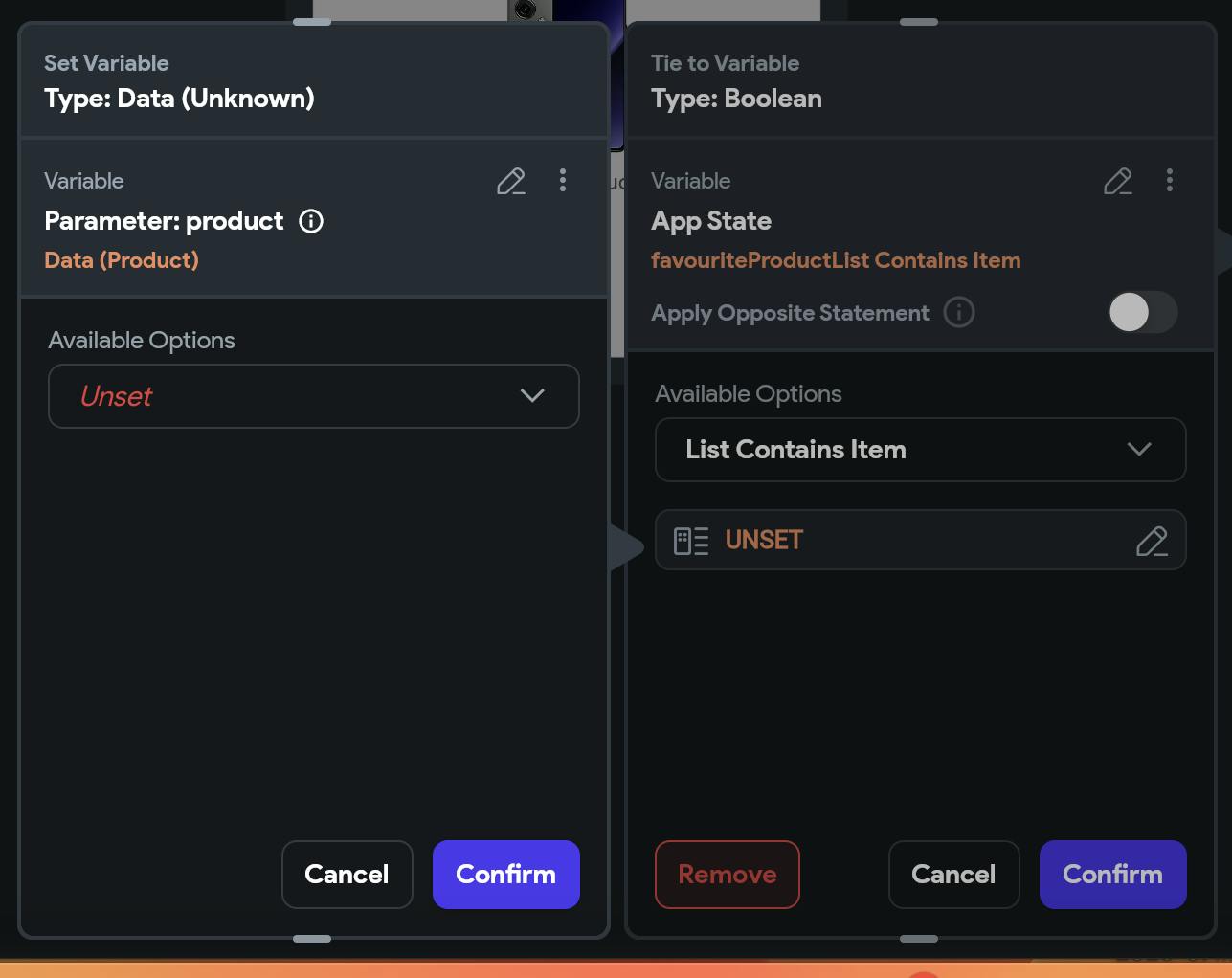Click favouriteProductList Contains Item text
This screenshot has width=1232, height=978.
click(x=836, y=260)
